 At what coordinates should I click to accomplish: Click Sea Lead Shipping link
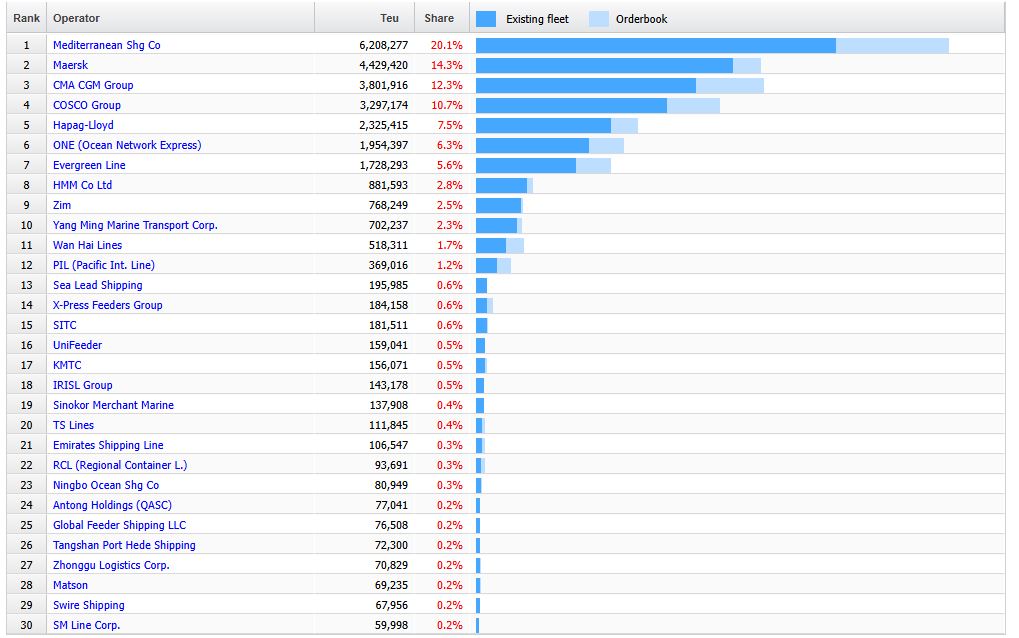pyautogui.click(x=97, y=285)
